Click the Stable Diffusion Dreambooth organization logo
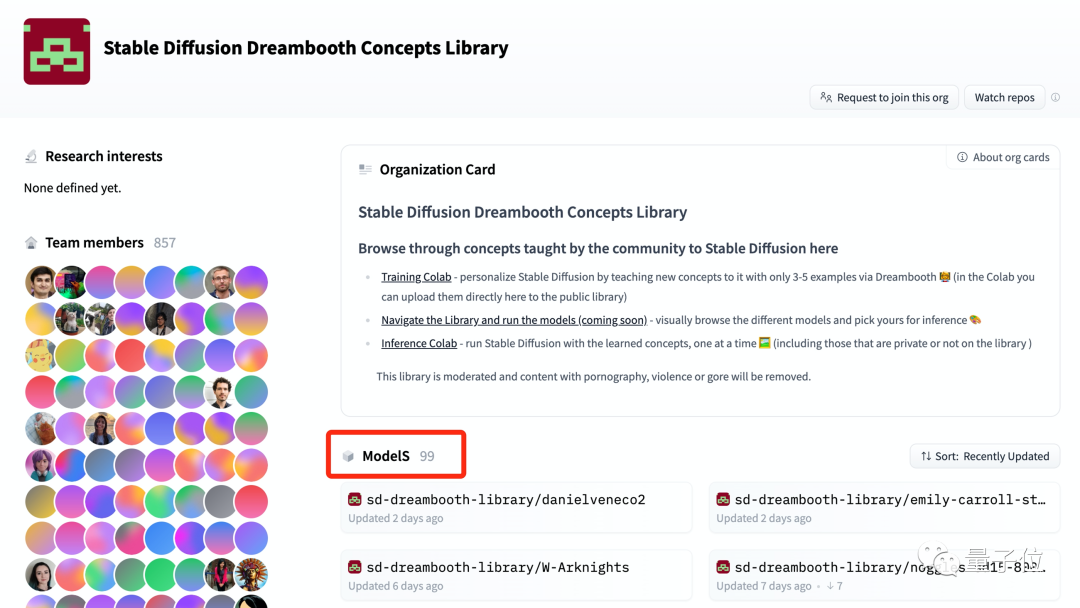 point(57,51)
